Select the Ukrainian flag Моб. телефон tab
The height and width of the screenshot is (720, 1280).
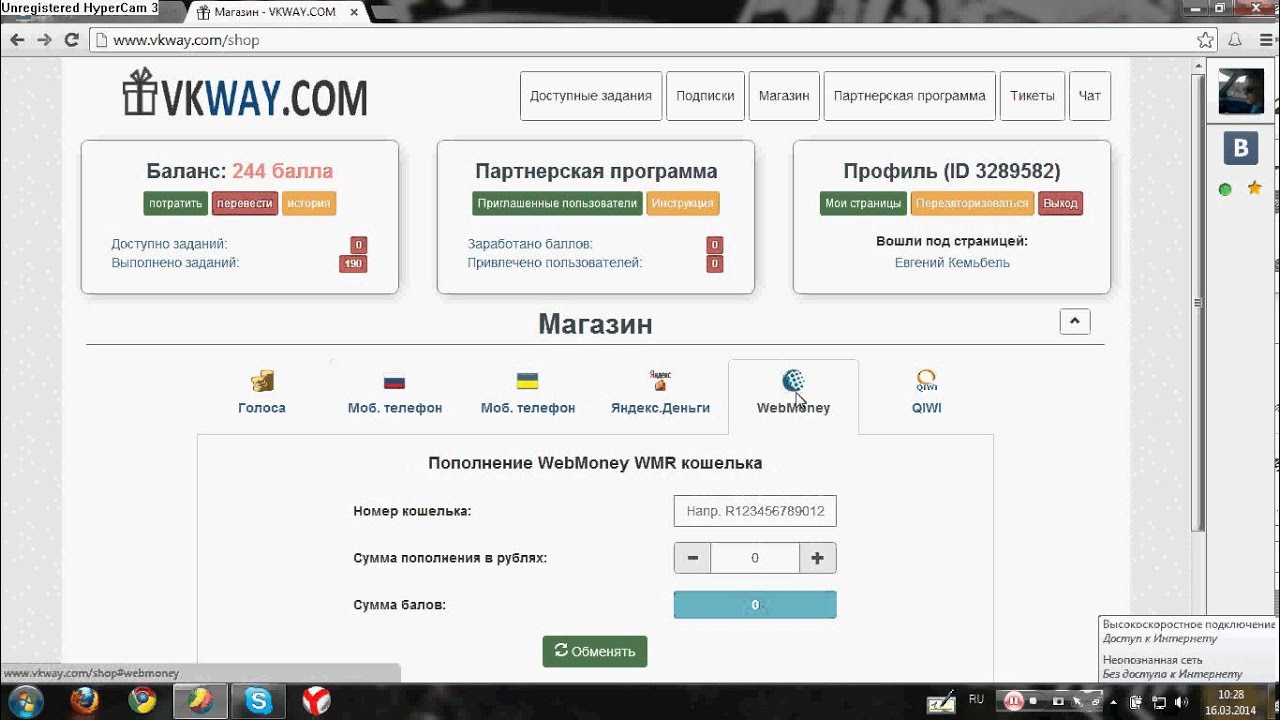click(528, 393)
